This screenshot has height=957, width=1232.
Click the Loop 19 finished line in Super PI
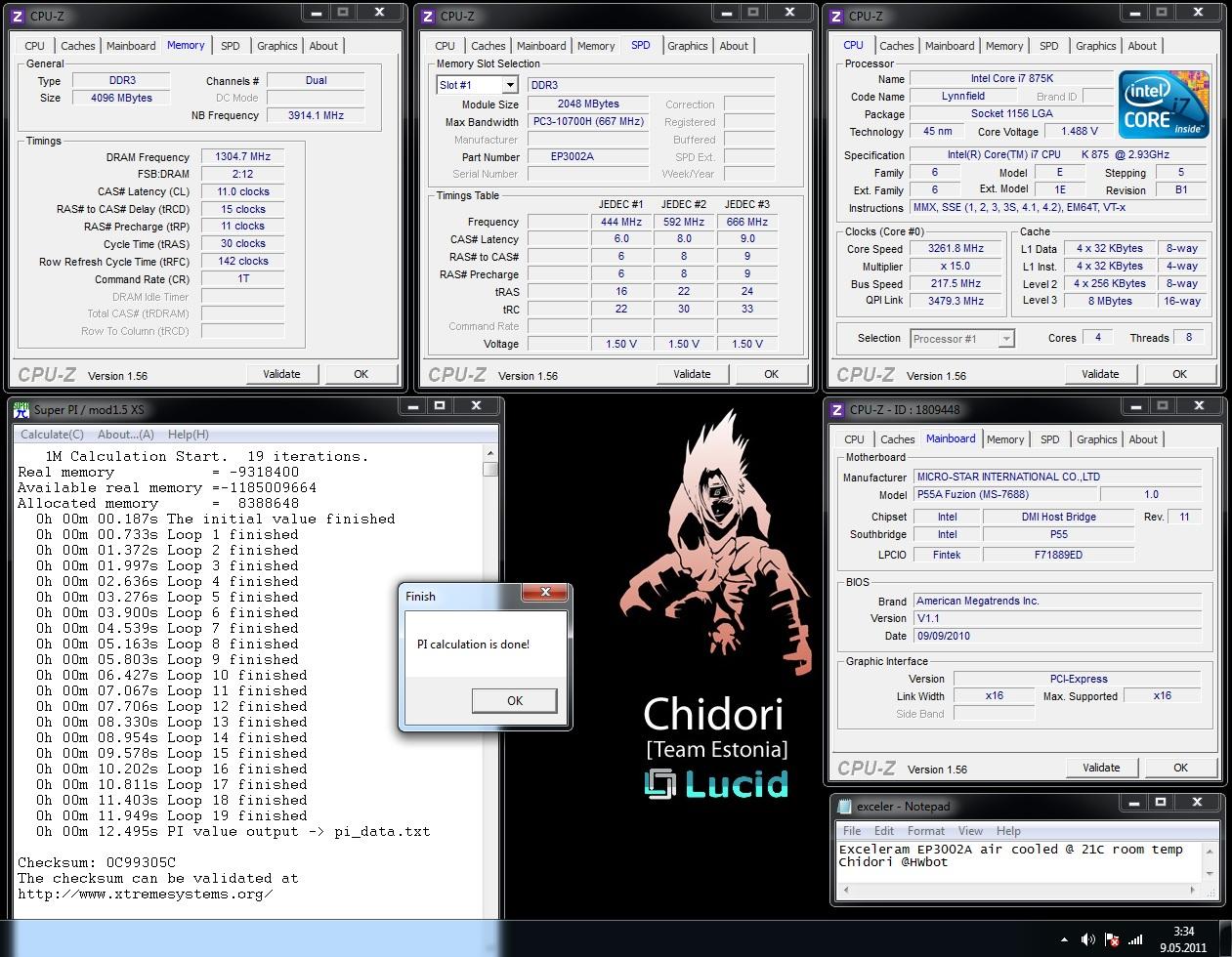172,815
